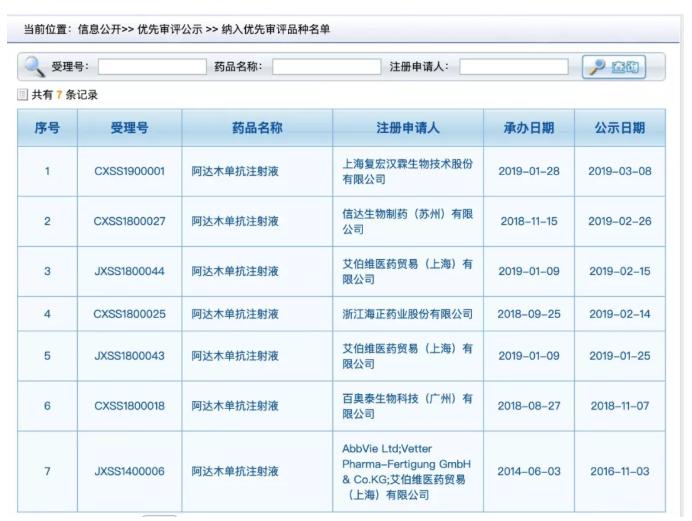The image size is (692, 521).
Task: Click the 公示日期 column header
Action: tap(620, 128)
